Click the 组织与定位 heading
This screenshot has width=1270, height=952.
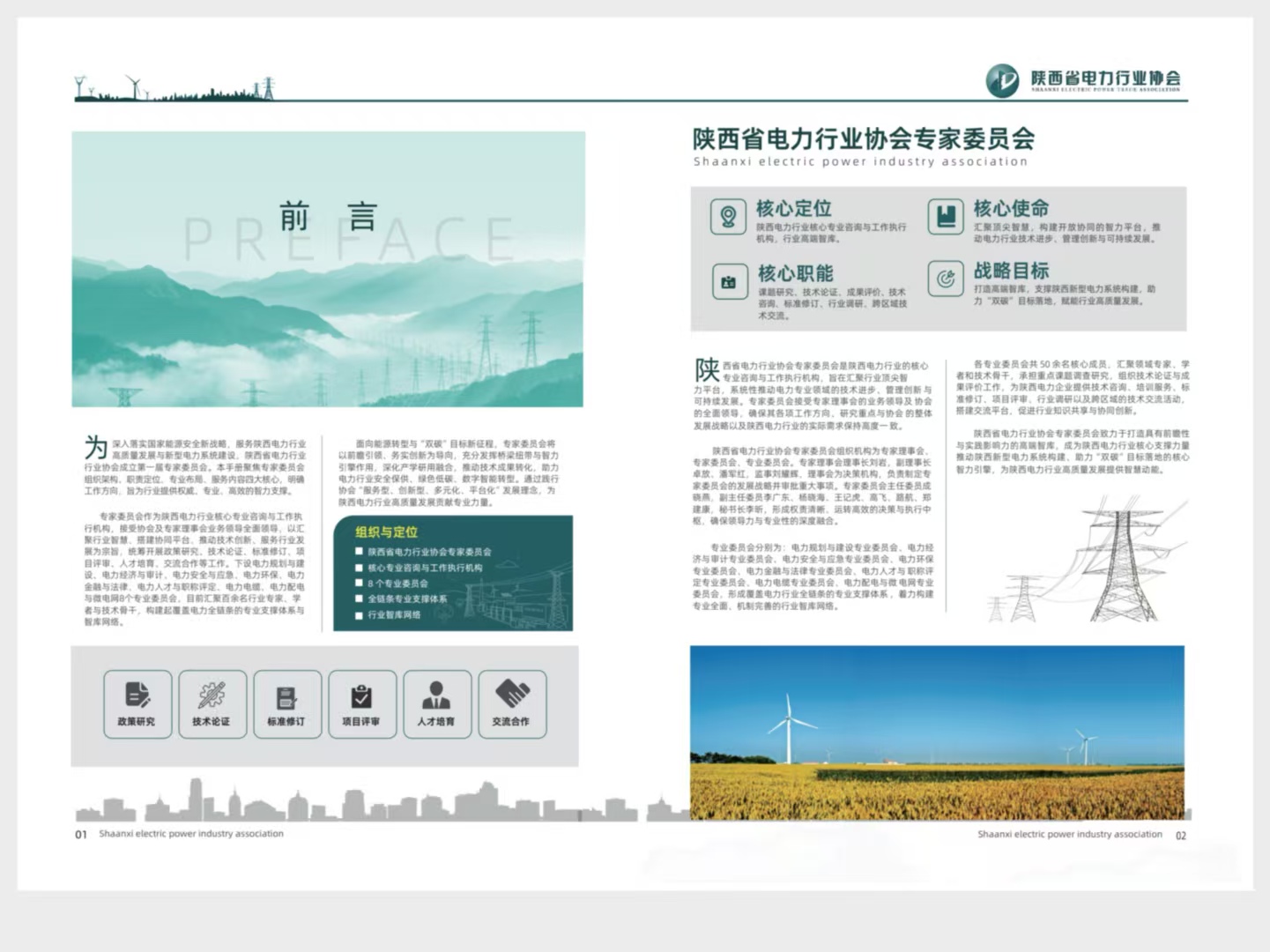[x=386, y=532]
